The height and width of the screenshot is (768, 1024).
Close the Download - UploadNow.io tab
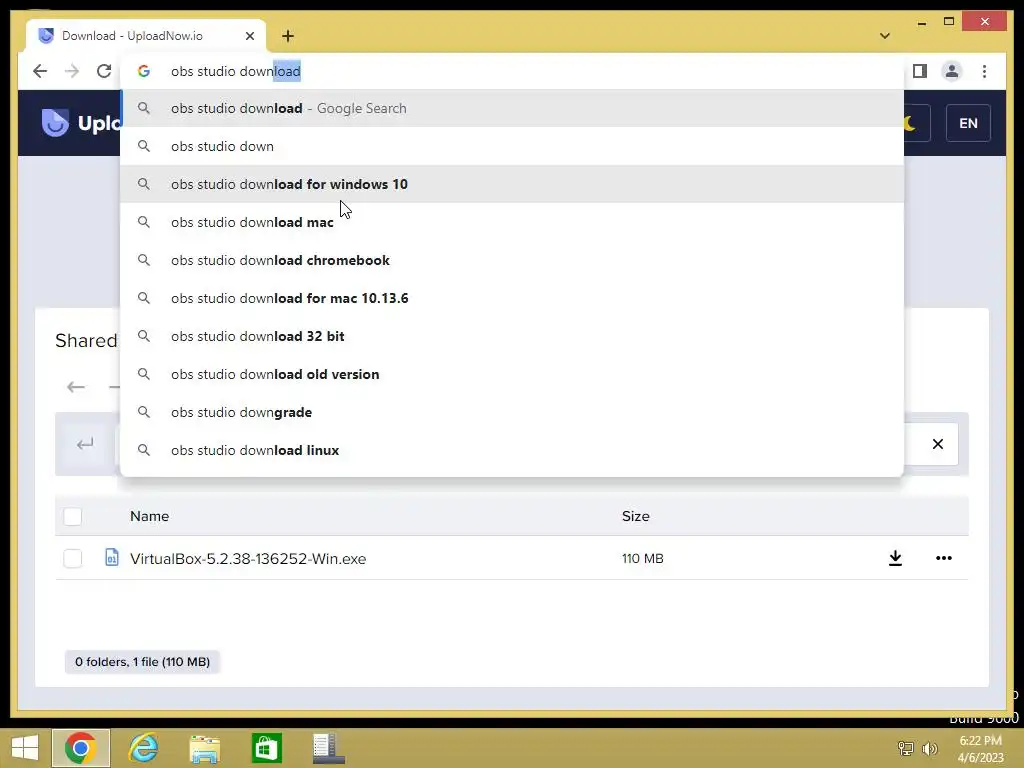pos(249,36)
